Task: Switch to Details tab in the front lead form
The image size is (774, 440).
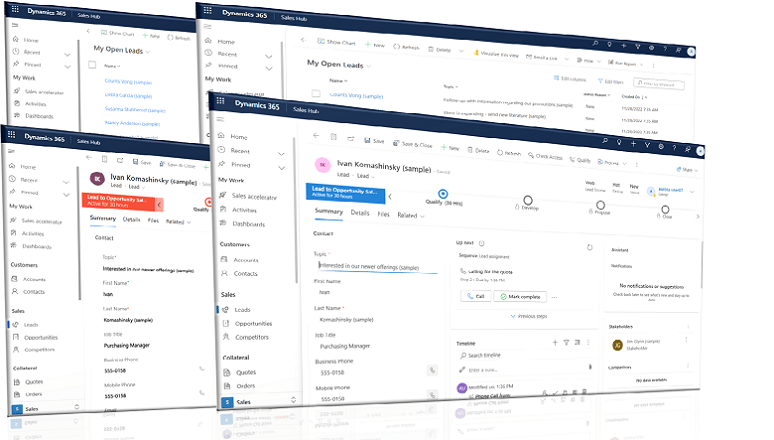Action: coord(359,213)
